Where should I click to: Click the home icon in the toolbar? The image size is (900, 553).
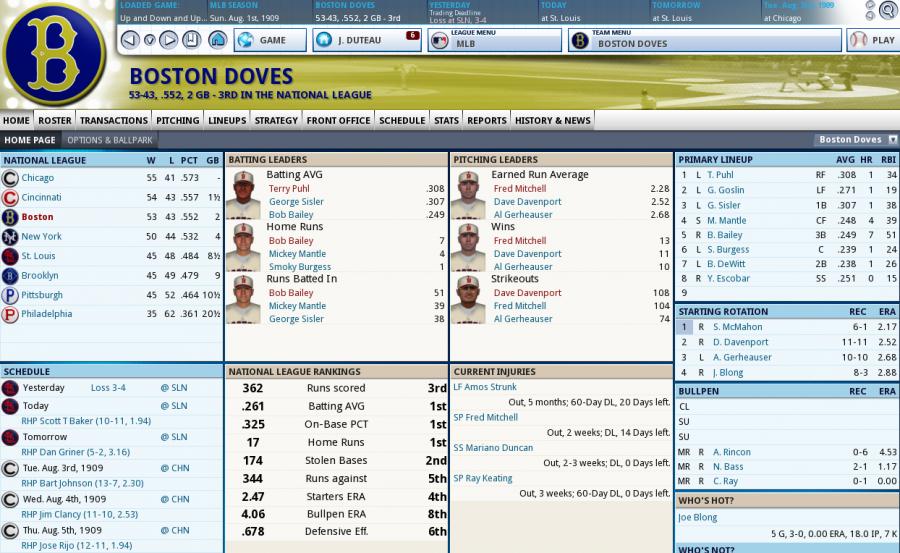point(217,40)
